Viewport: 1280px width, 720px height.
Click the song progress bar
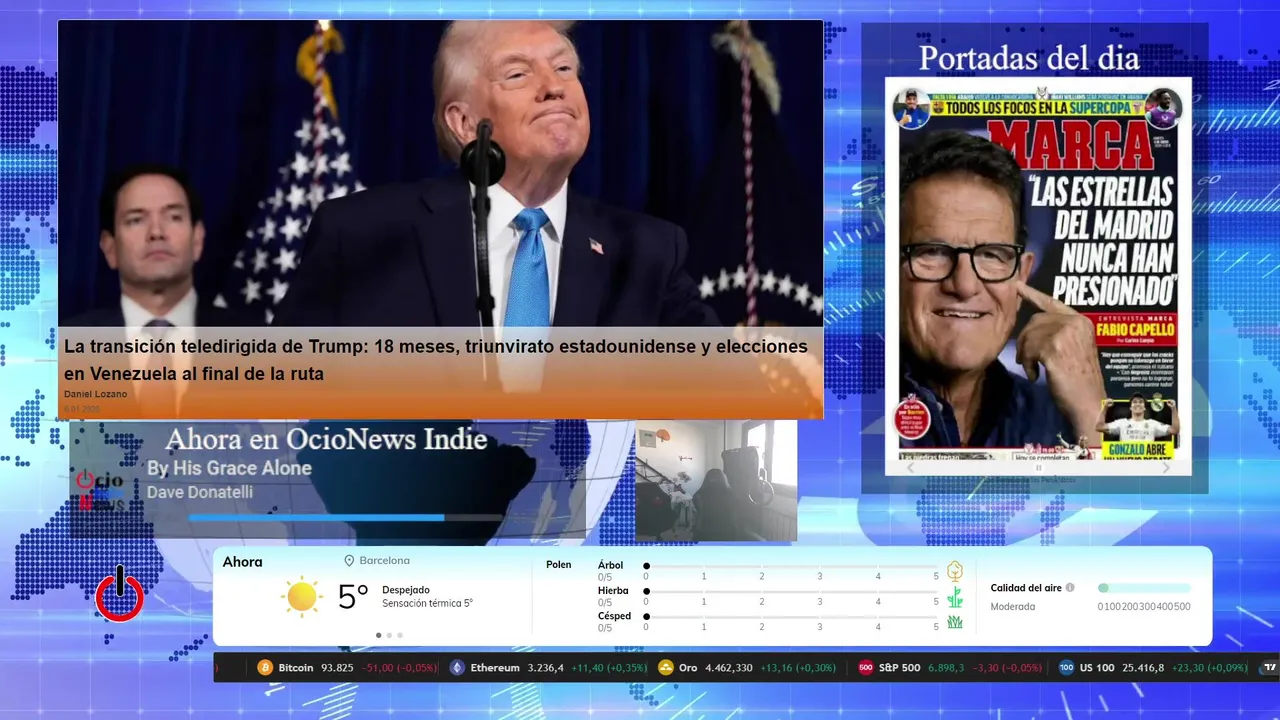tap(345, 518)
